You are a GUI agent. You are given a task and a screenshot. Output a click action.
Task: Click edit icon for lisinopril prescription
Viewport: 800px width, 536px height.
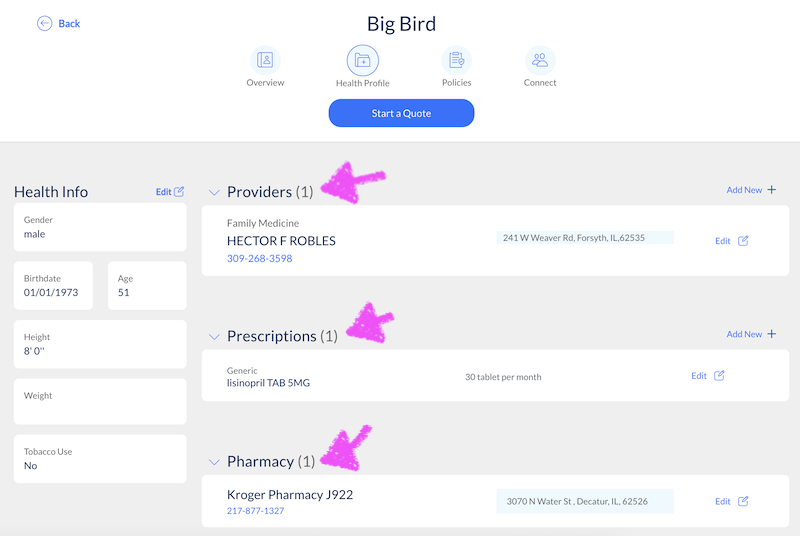[x=719, y=376]
